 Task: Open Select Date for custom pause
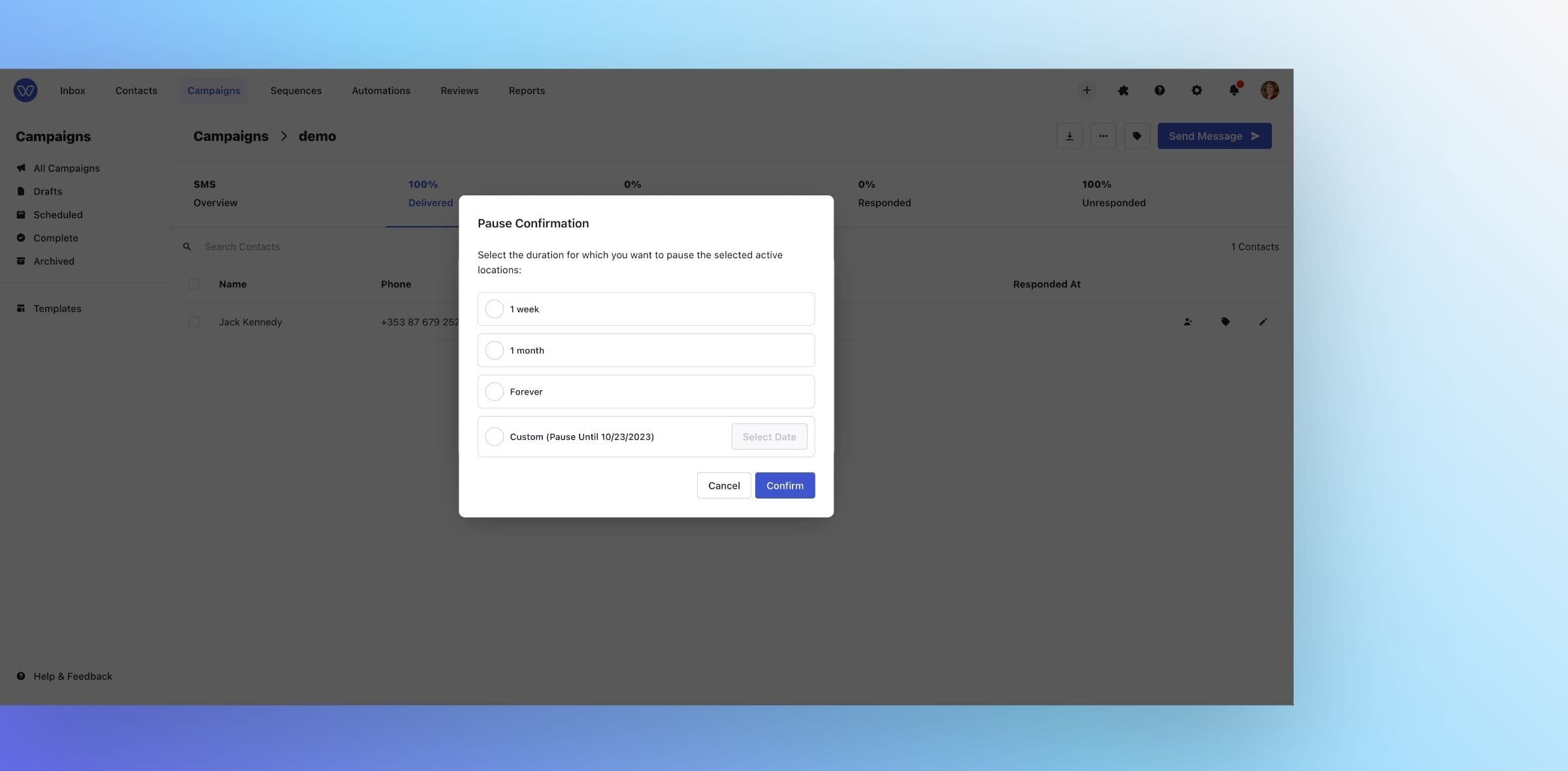[x=769, y=436]
